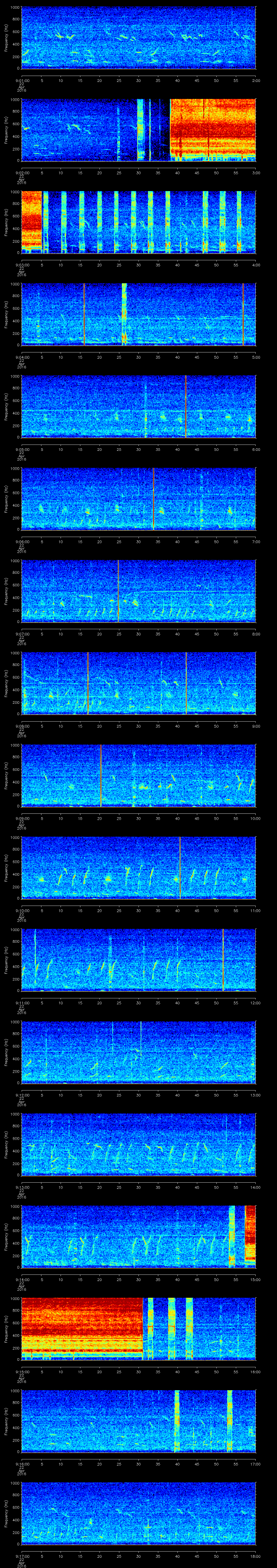Screen dimensions: 277x1568
Task: Click the 9:03:00 start time label
Action: [22, 265]
